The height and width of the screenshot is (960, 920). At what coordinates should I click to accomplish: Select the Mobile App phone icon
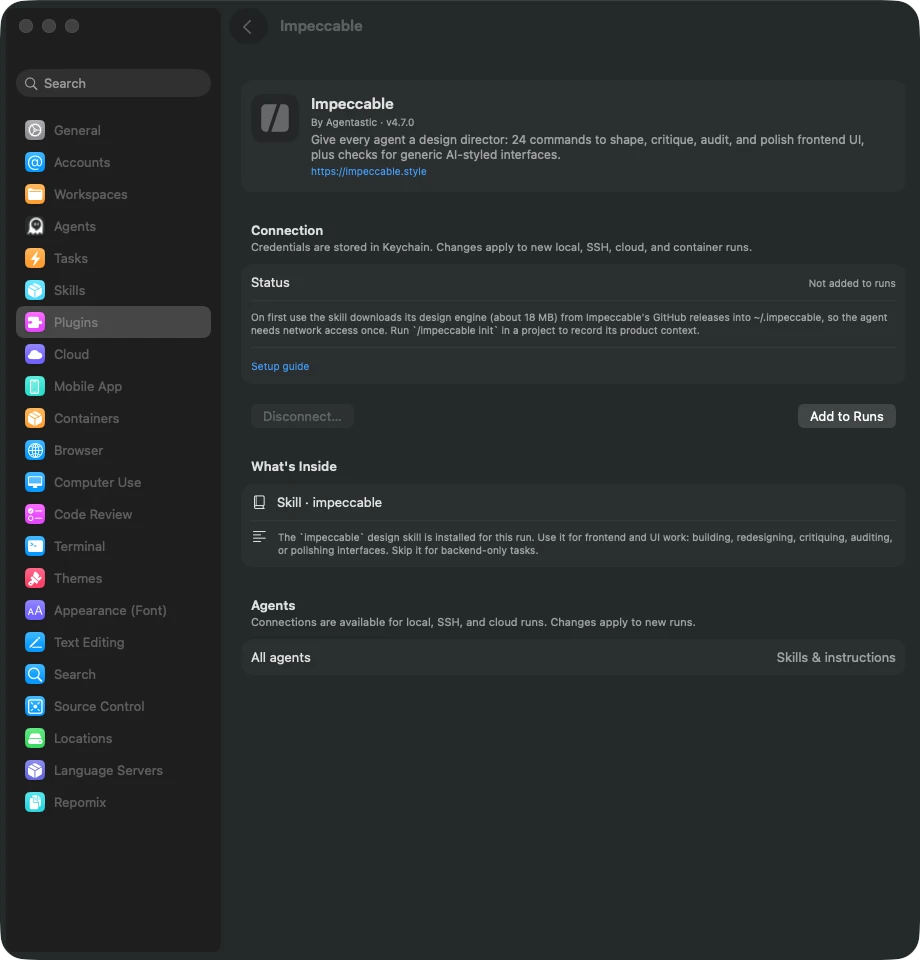pos(35,386)
